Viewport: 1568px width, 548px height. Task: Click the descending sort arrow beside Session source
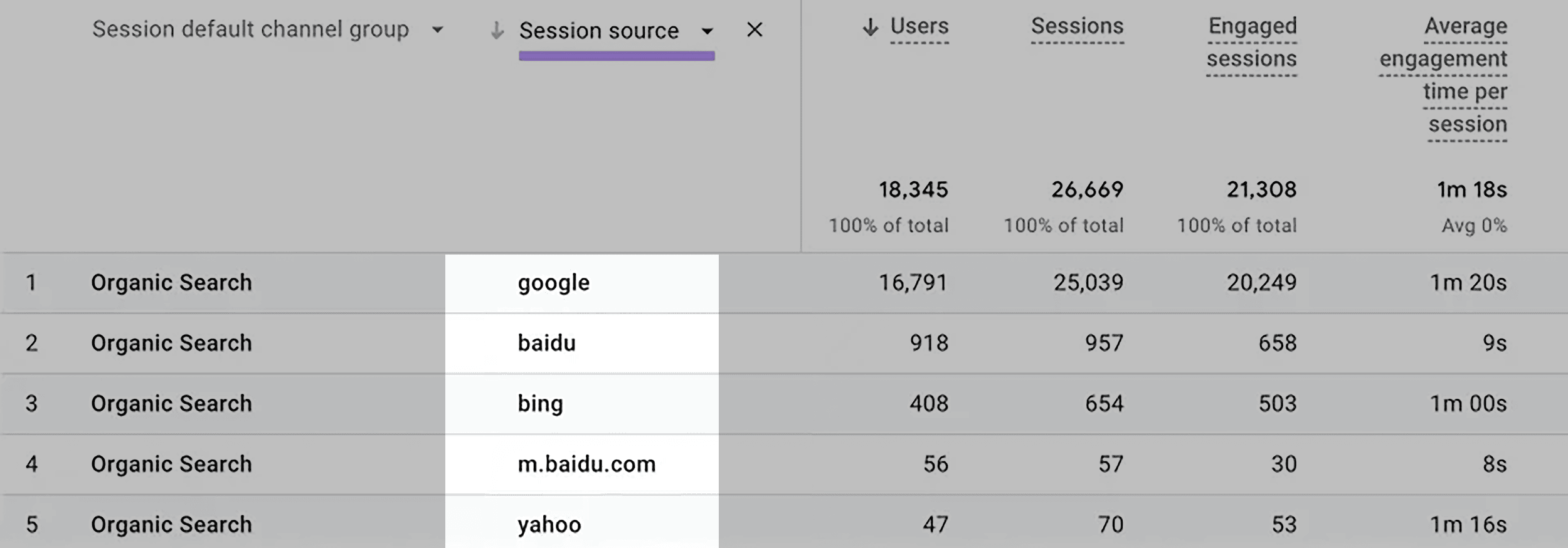pyautogui.click(x=497, y=29)
